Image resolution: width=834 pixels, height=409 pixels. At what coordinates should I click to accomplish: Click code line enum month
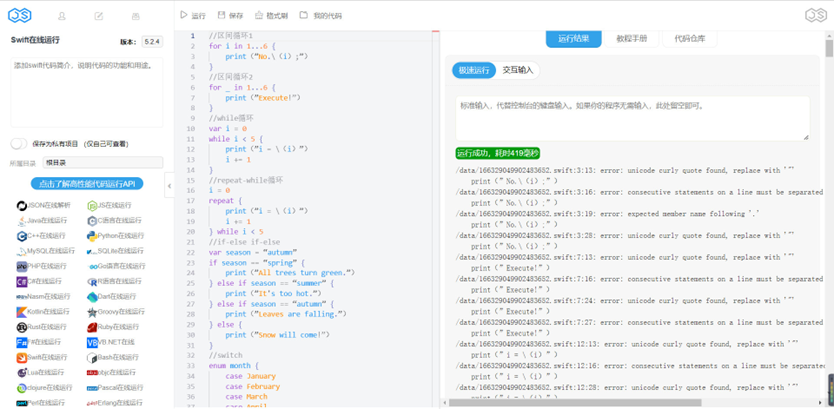pyautogui.click(x=233, y=366)
